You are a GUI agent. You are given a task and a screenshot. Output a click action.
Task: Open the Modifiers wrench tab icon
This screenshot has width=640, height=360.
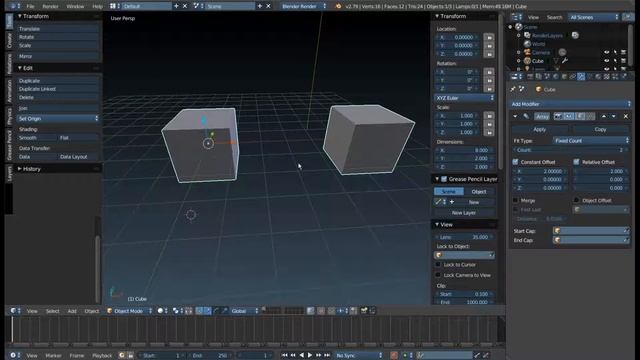pos(581,76)
